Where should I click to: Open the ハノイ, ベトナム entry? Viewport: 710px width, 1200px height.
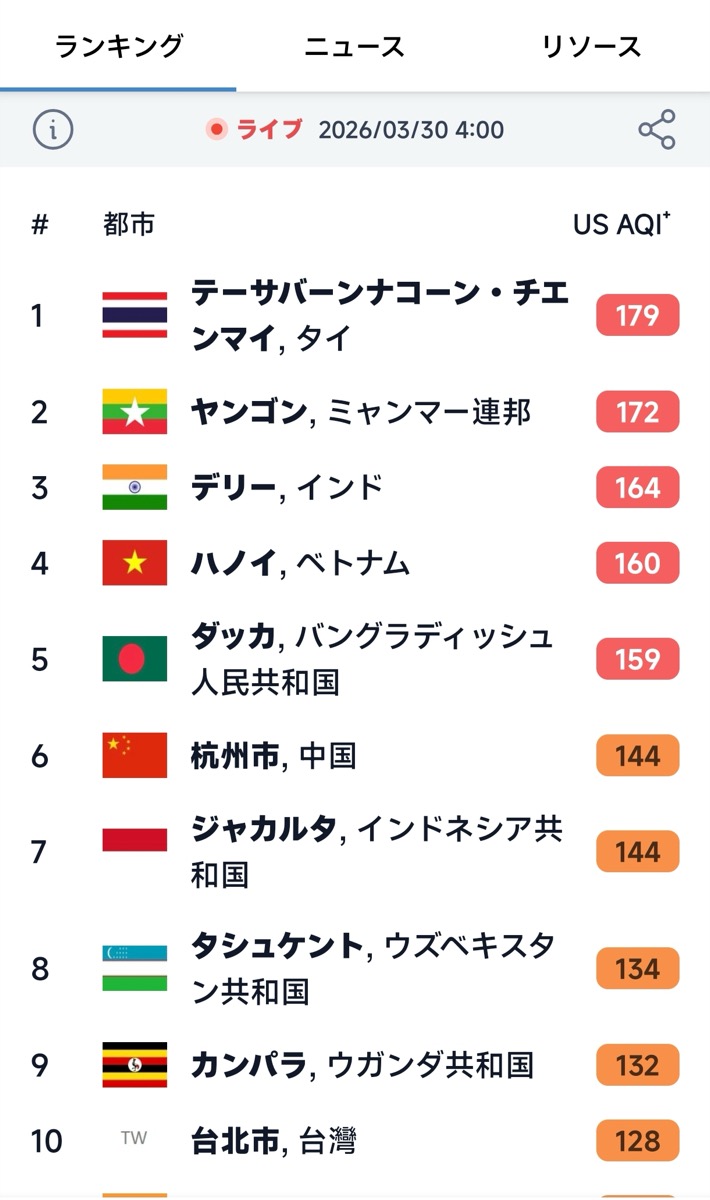(x=300, y=564)
